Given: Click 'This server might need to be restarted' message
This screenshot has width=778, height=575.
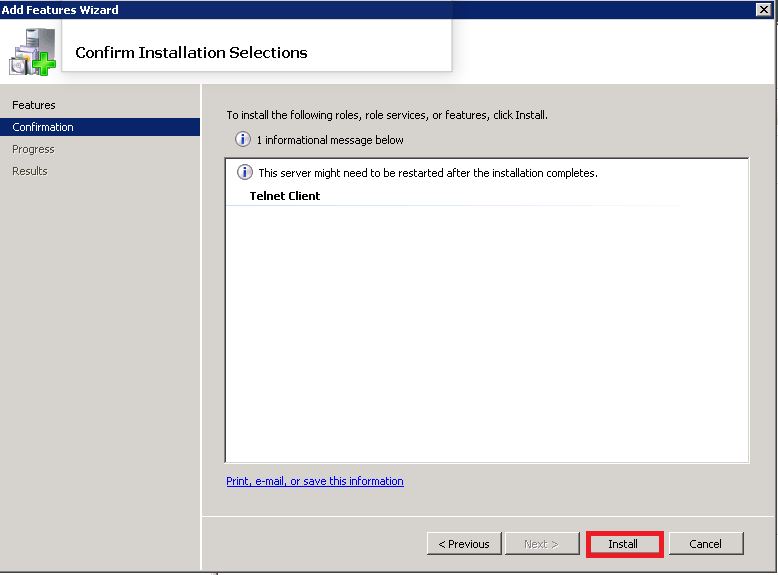Looking at the screenshot, I should 428,173.
